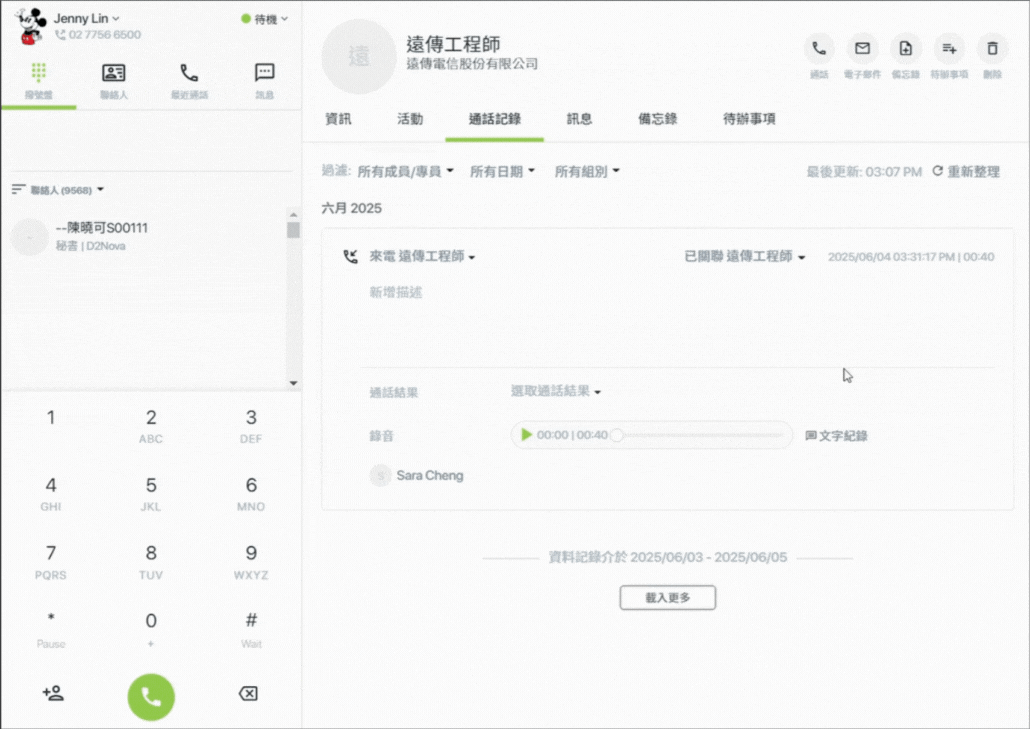Switch to the 資訊 tab
1030x729 pixels.
click(338, 119)
